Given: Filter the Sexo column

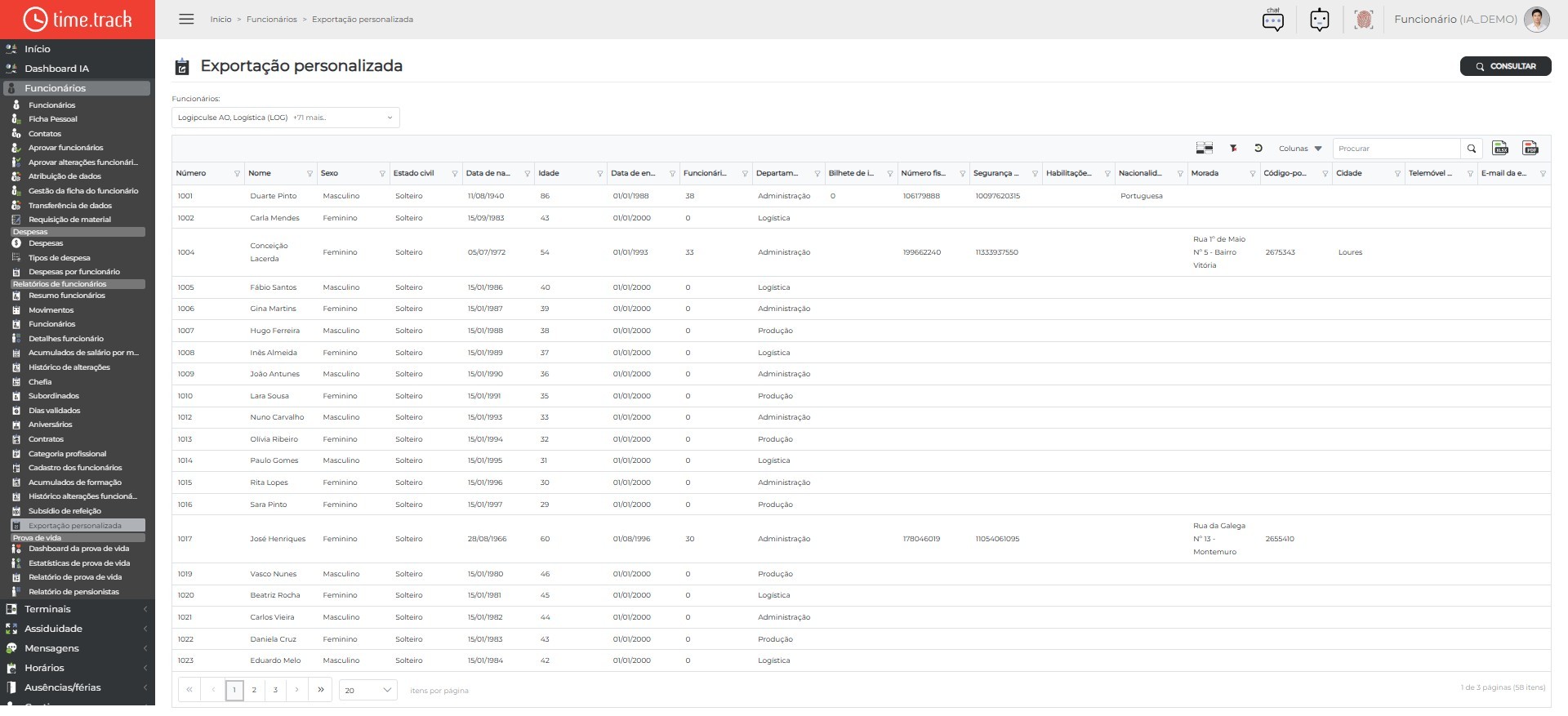Looking at the screenshot, I should click(x=382, y=174).
